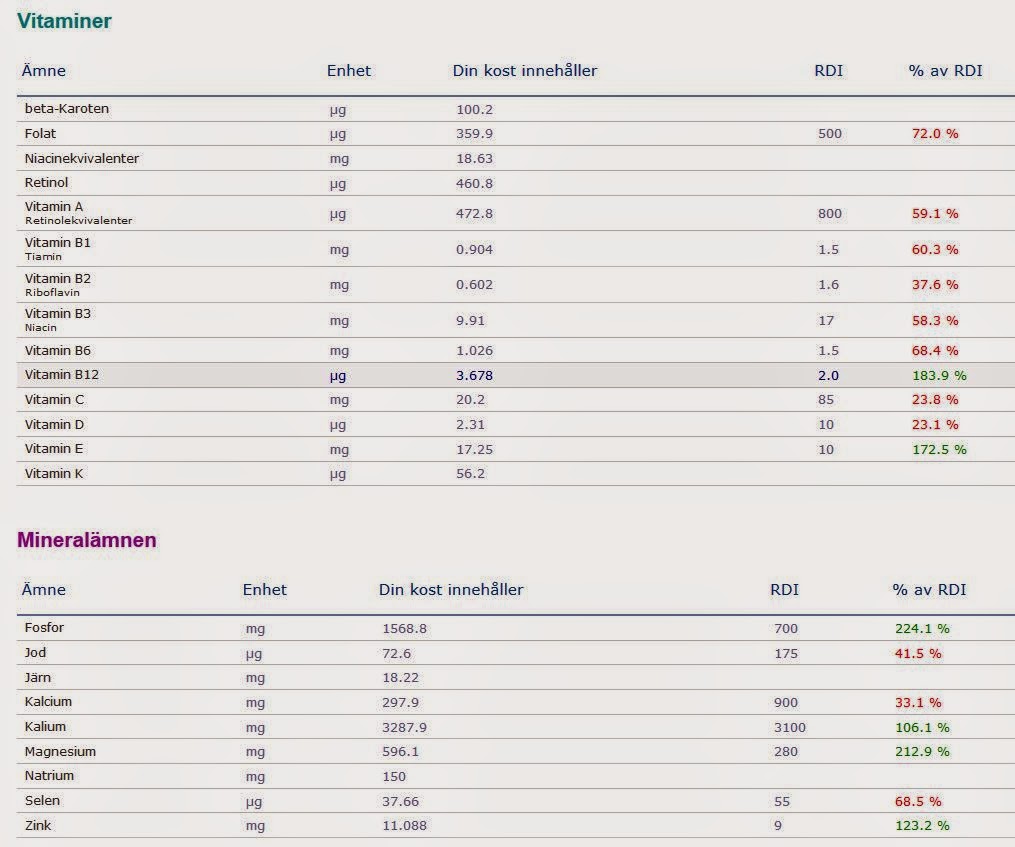Image resolution: width=1015 pixels, height=847 pixels.
Task: Select the 37.6 % value for Vitamin B2
Action: (935, 285)
